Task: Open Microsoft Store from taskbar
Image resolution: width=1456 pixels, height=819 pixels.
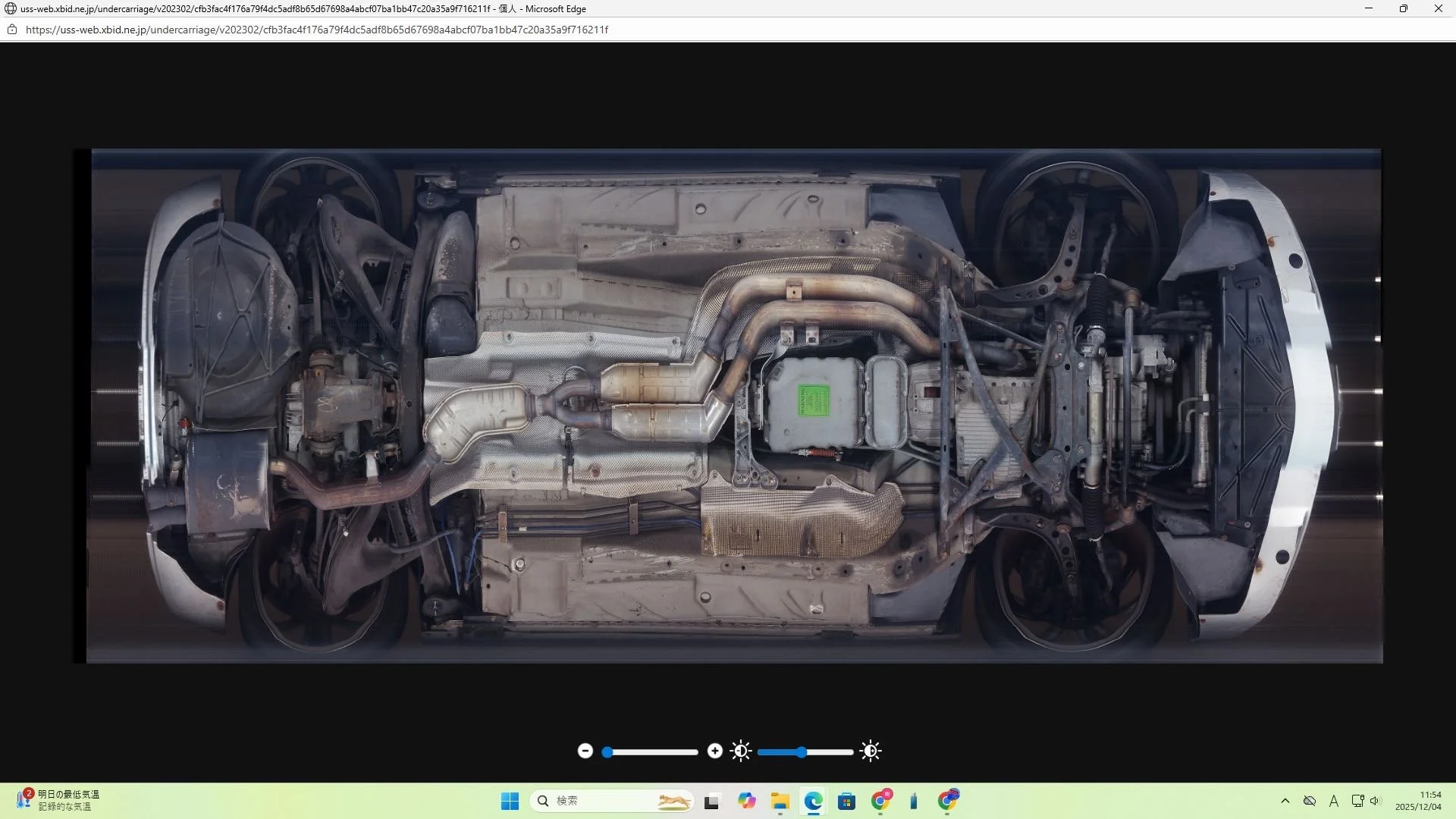Action: (x=846, y=801)
